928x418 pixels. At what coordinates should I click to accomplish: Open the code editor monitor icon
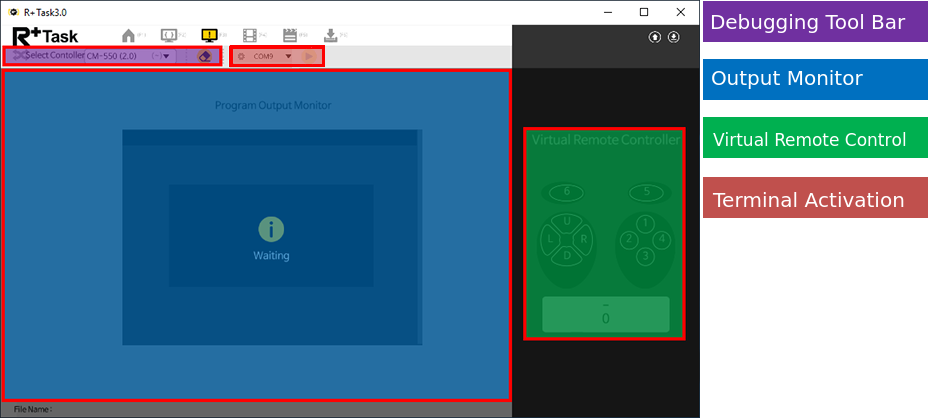pos(169,36)
